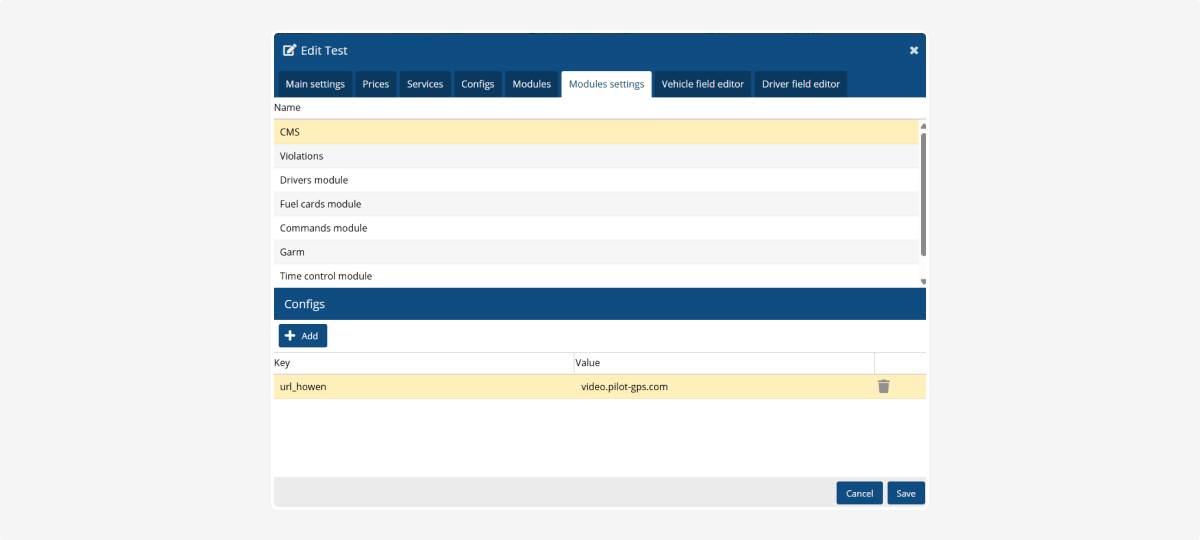Open the Configs tab
The image size is (1200, 540).
(x=478, y=84)
